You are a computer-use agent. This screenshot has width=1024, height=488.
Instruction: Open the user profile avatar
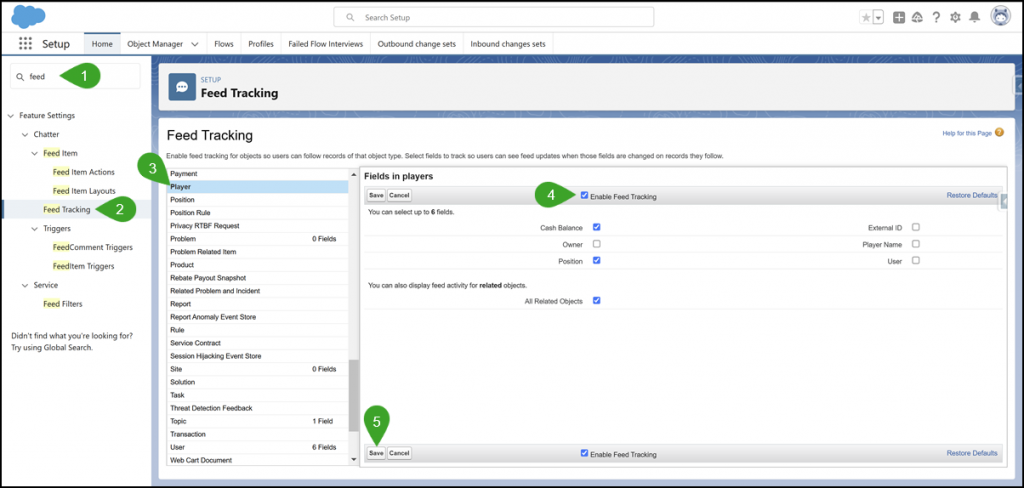(1000, 17)
